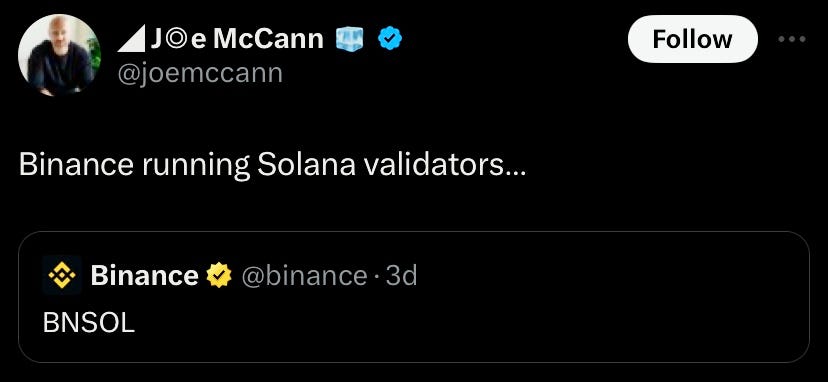This screenshot has width=828, height=382.
Task: Click Binance's gold verified badge
Action: pyautogui.click(x=219, y=275)
